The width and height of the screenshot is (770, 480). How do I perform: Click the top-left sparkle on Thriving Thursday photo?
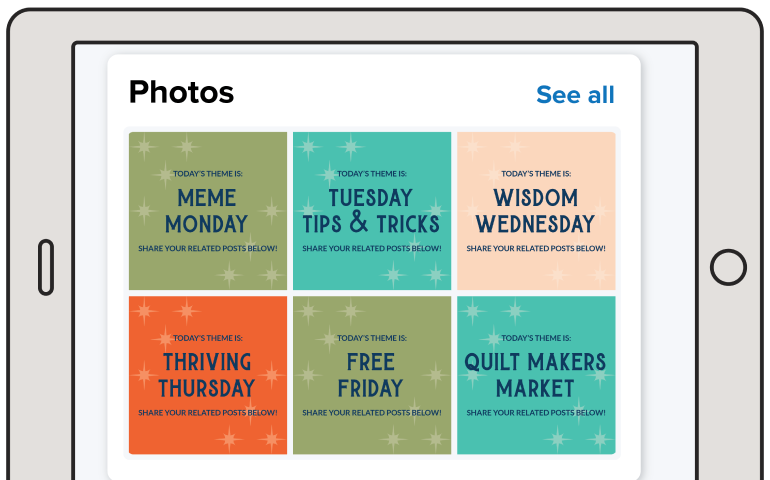[x=144, y=311]
